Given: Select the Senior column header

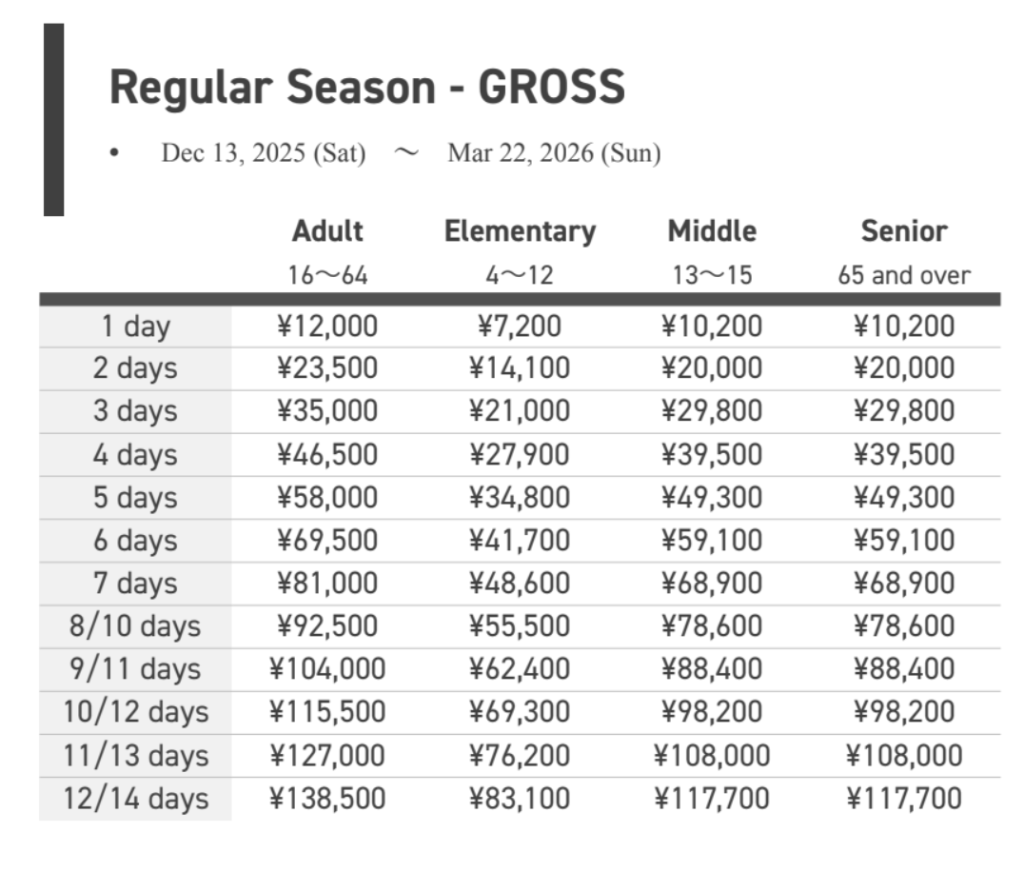Looking at the screenshot, I should tap(903, 231).
